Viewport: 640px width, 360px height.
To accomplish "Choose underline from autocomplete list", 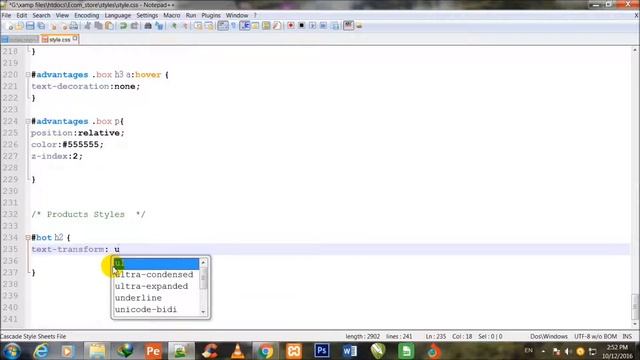I will 138,298.
